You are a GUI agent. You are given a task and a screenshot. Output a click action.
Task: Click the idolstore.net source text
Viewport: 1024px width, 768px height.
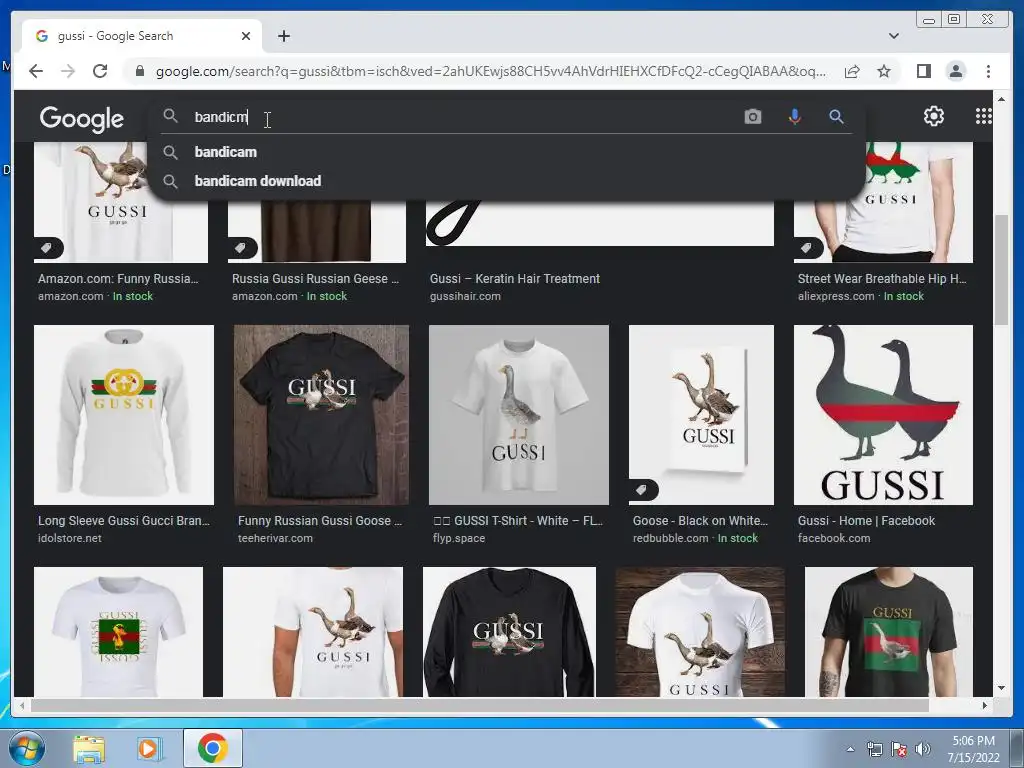69,539
